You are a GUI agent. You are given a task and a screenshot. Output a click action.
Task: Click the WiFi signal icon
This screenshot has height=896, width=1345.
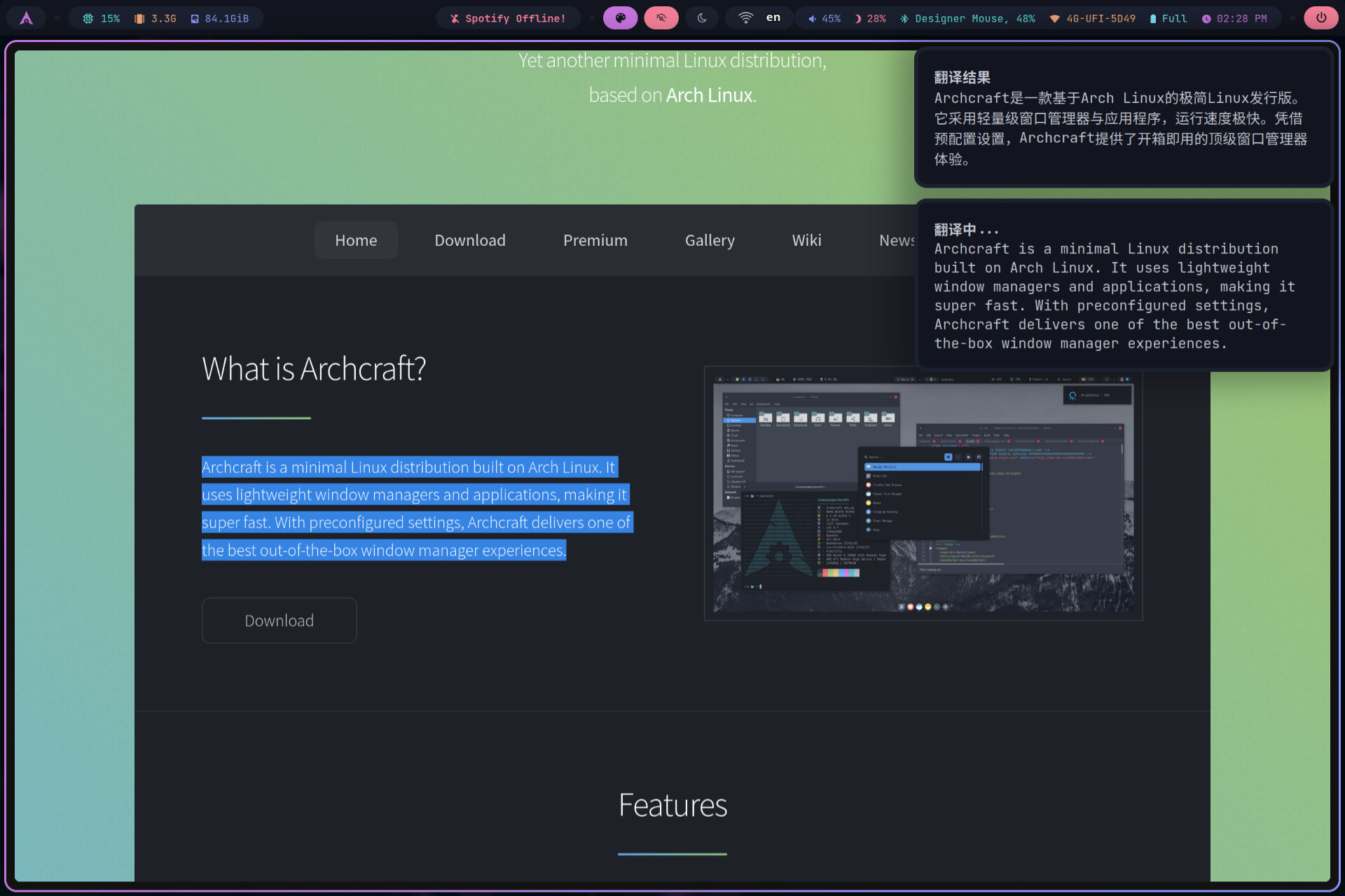(746, 18)
